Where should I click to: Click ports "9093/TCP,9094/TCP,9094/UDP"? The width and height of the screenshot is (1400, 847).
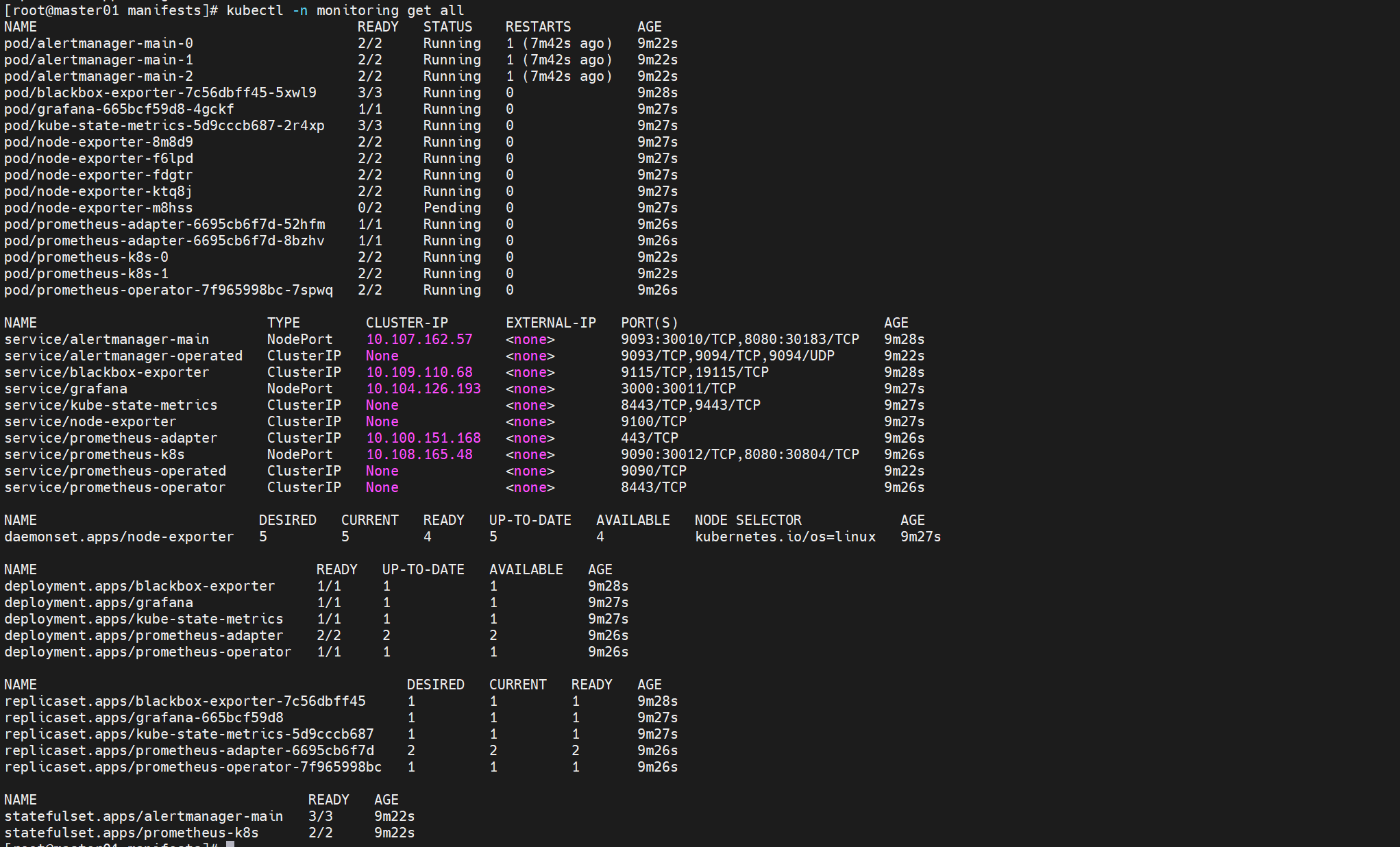[728, 356]
